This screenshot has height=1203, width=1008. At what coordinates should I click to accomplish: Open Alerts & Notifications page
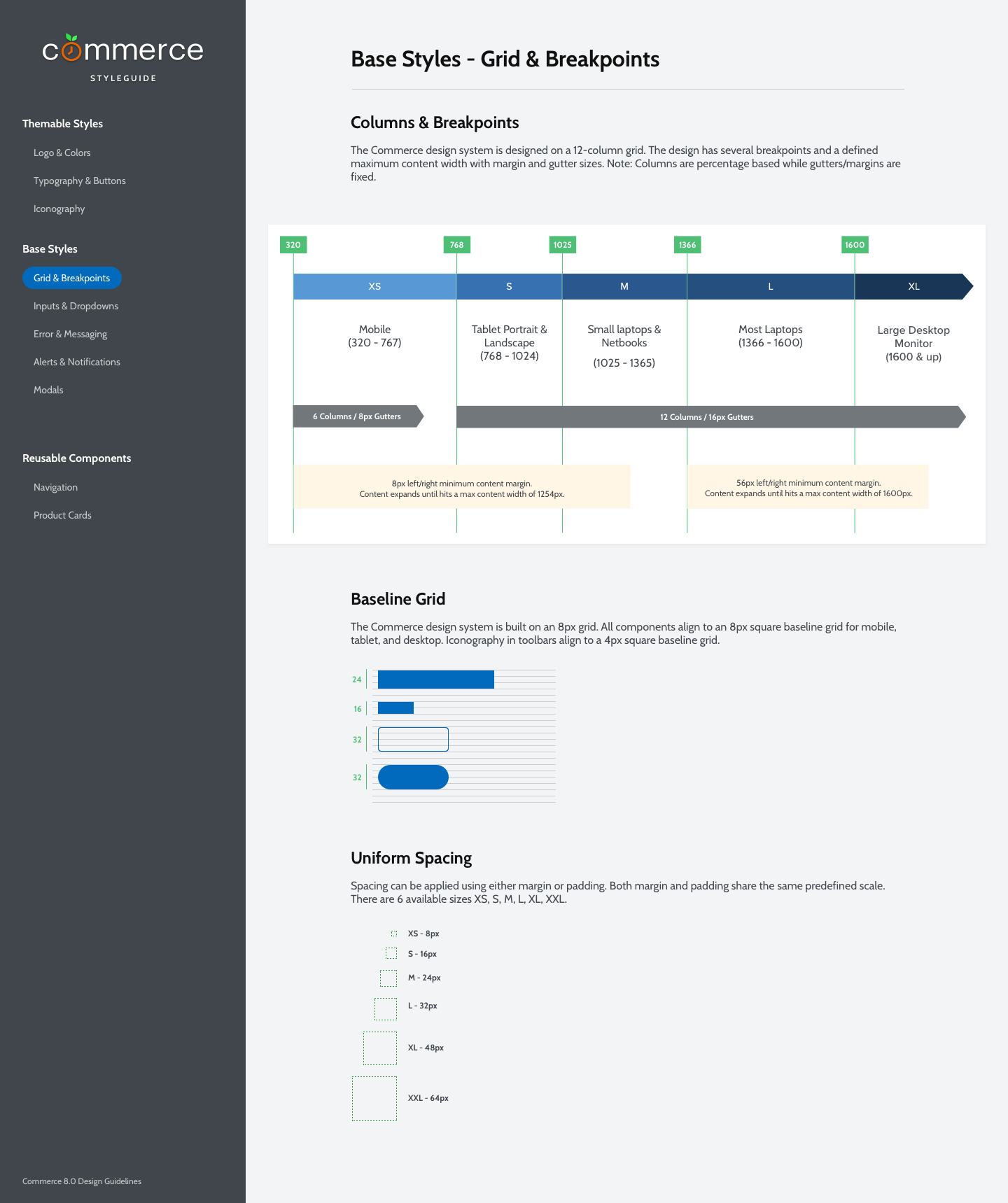pos(77,362)
